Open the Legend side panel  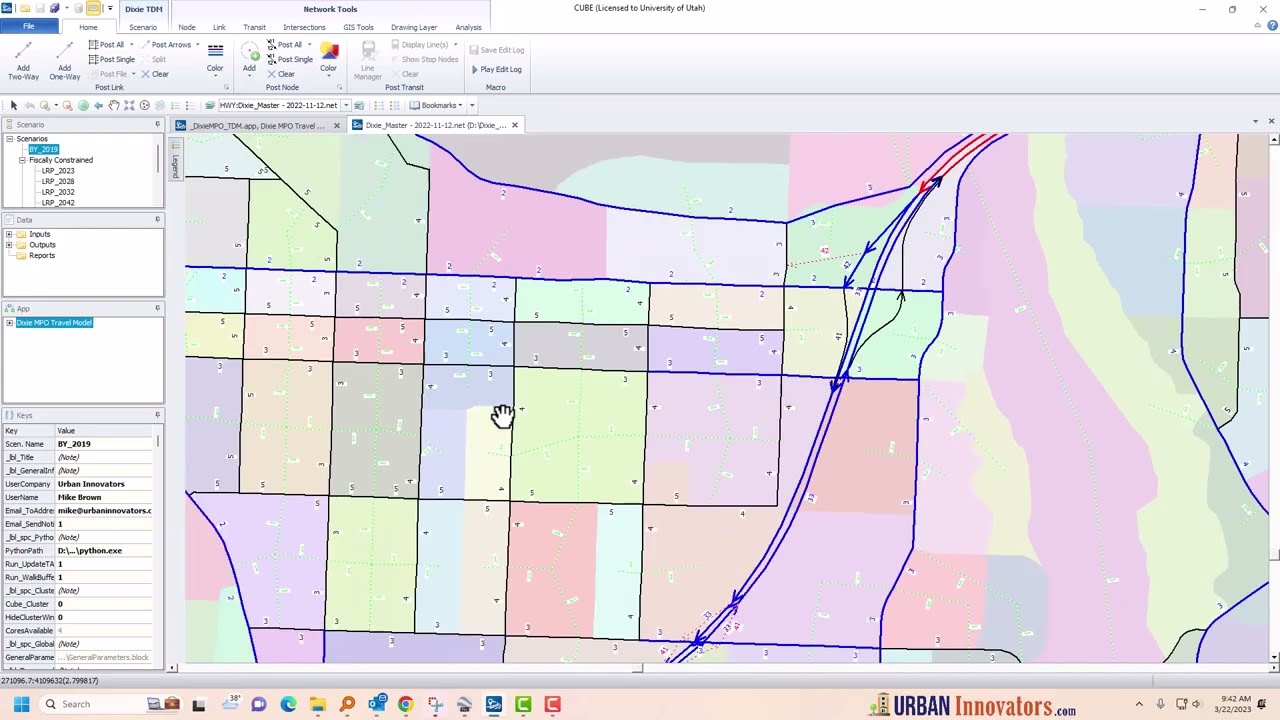pos(175,160)
